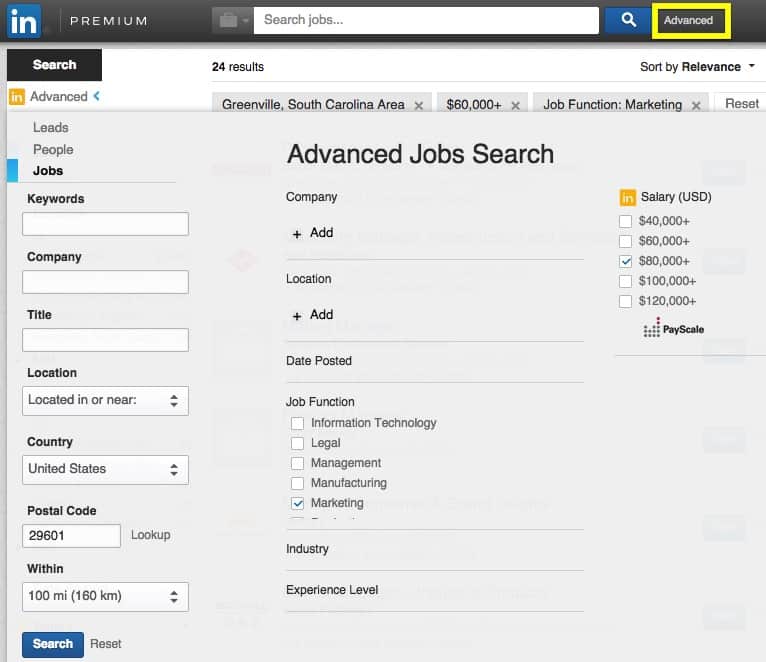Expand the Date Posted section

coord(319,361)
